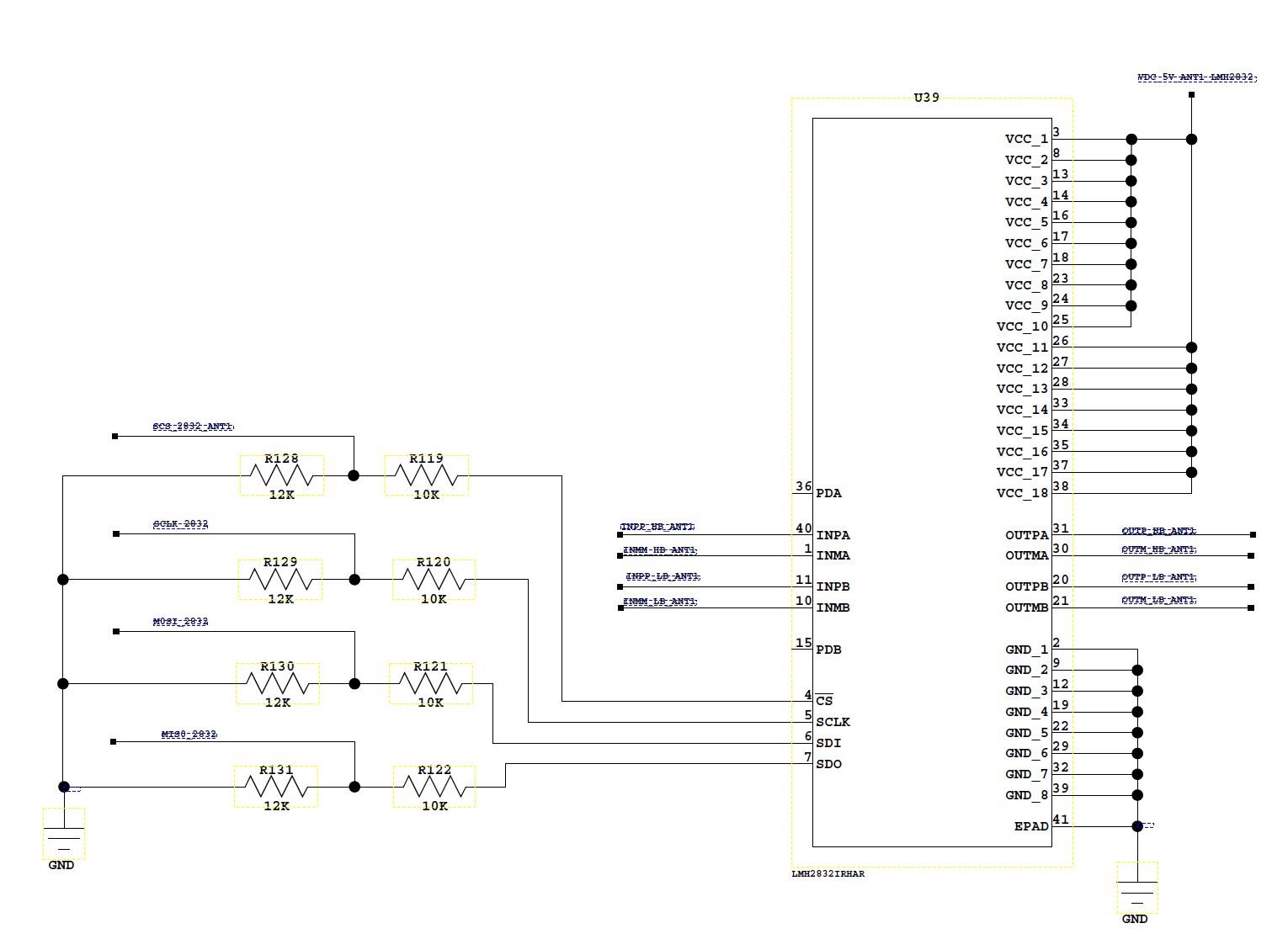Click the VCC_18 pin label
Screen dimensions: 1288x939
click(x=1023, y=493)
